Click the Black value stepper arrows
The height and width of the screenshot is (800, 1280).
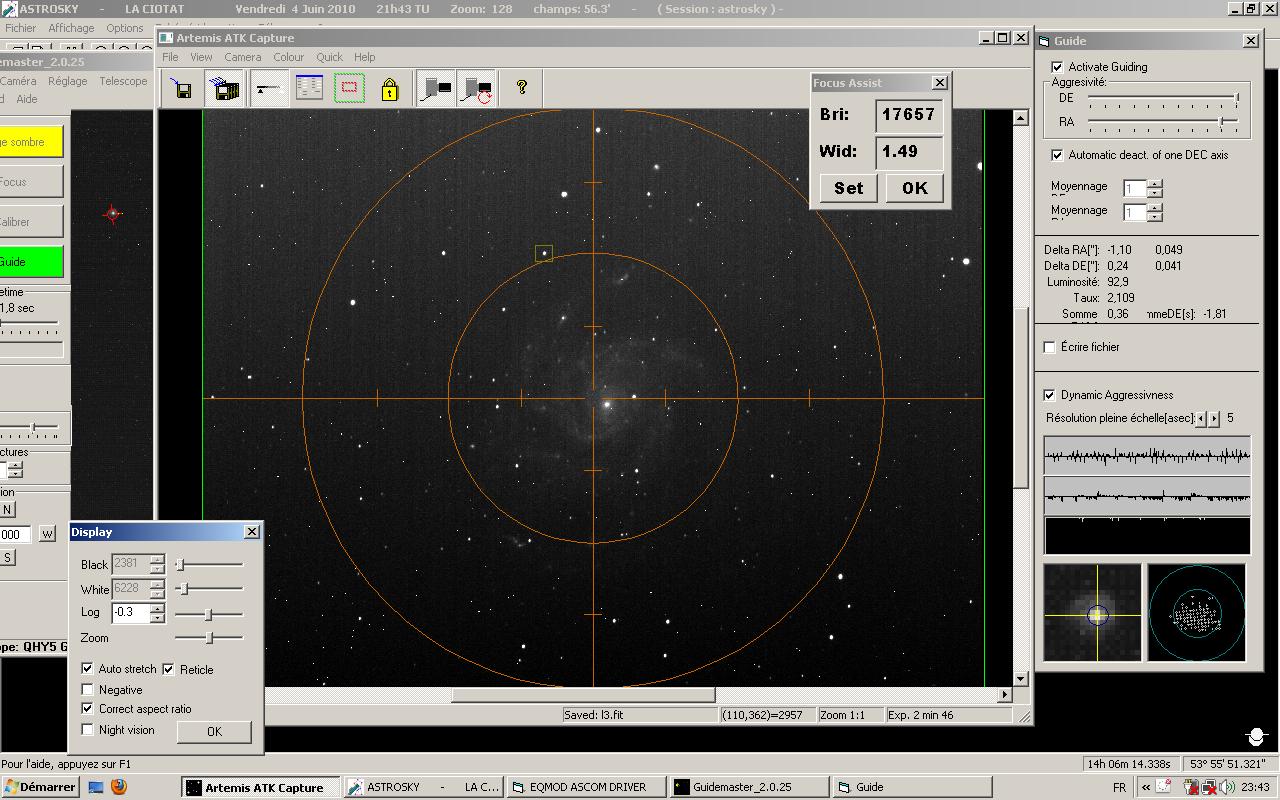click(x=157, y=564)
